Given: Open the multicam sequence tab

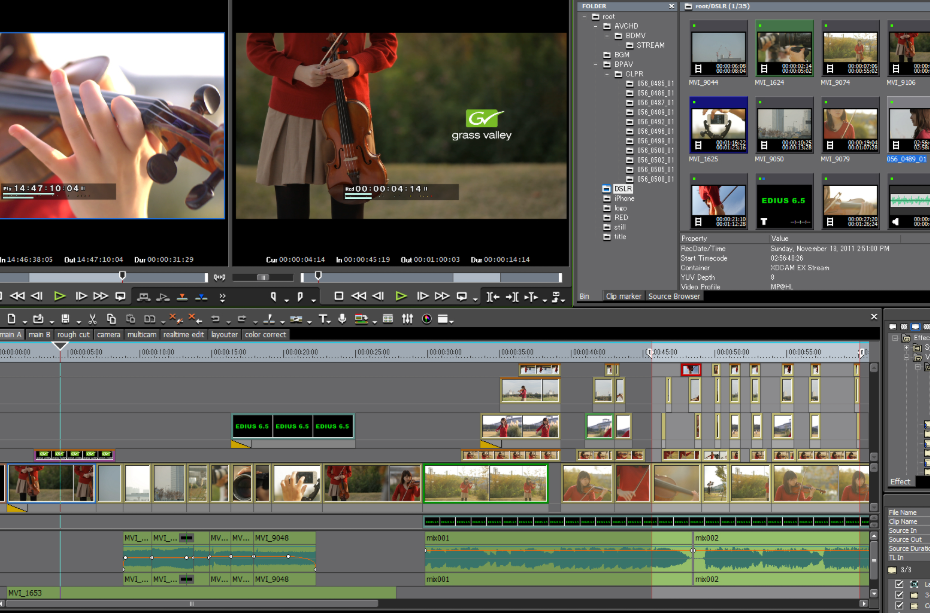Looking at the screenshot, I should click(142, 334).
